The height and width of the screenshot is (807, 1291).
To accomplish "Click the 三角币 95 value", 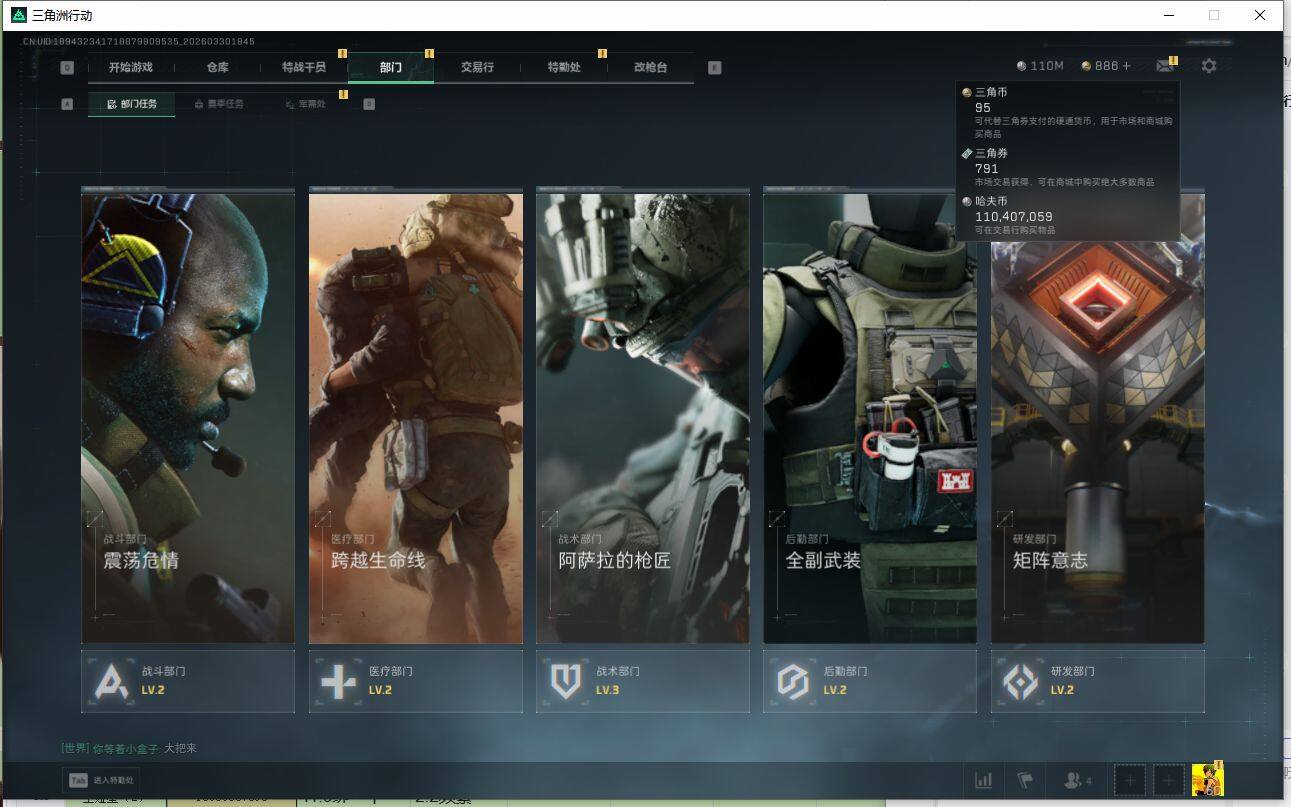I will coord(983,107).
